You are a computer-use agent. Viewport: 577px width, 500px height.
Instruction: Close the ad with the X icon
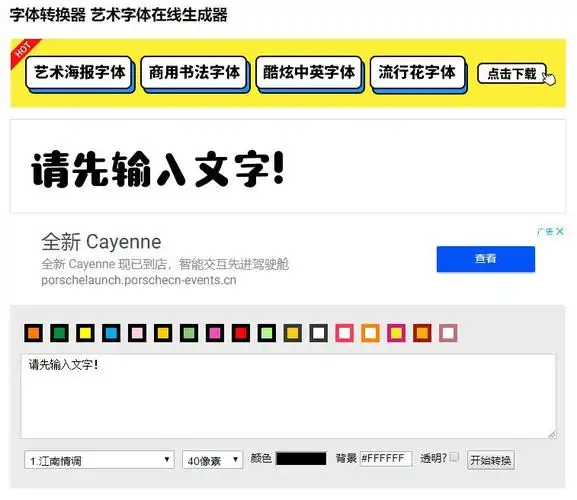point(560,231)
